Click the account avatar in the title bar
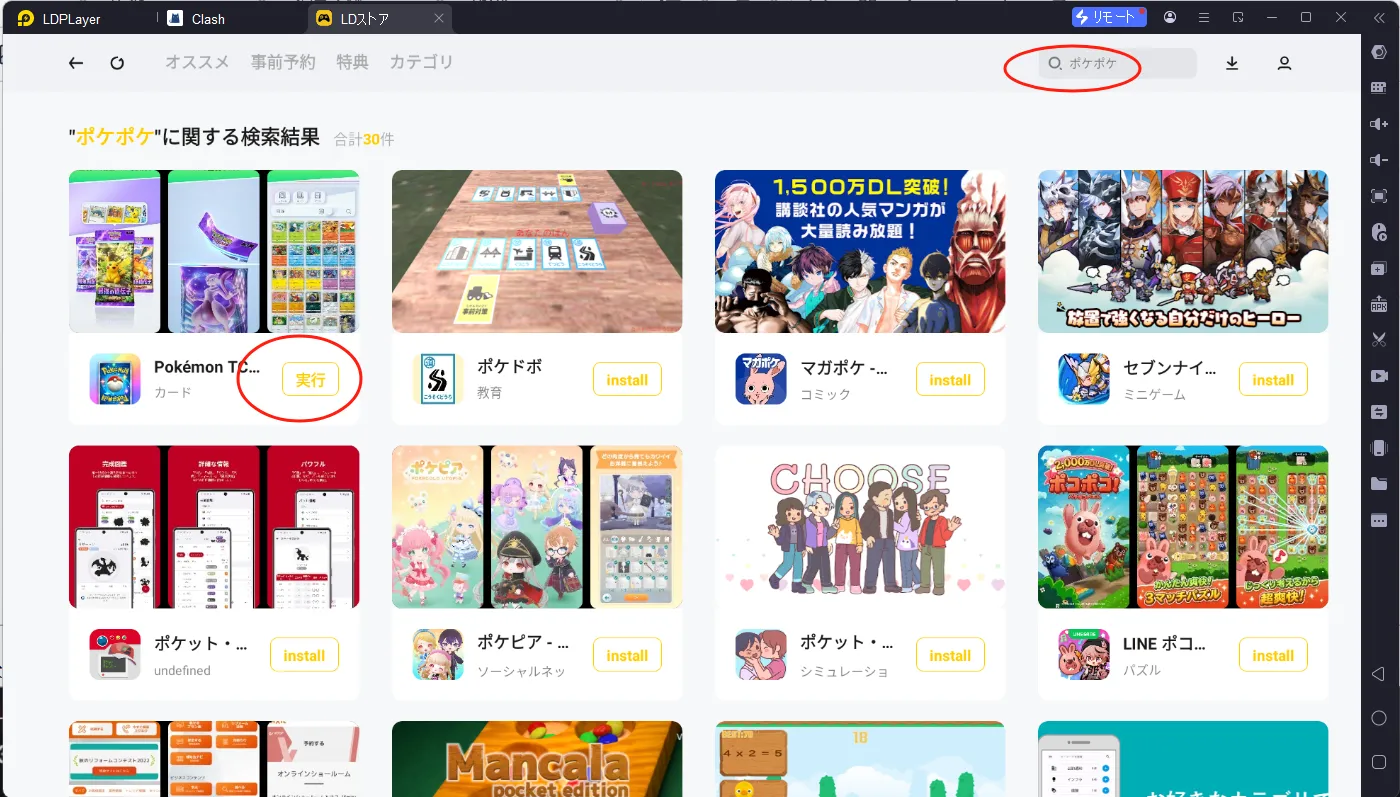Image resolution: width=1400 pixels, height=797 pixels. [1170, 17]
